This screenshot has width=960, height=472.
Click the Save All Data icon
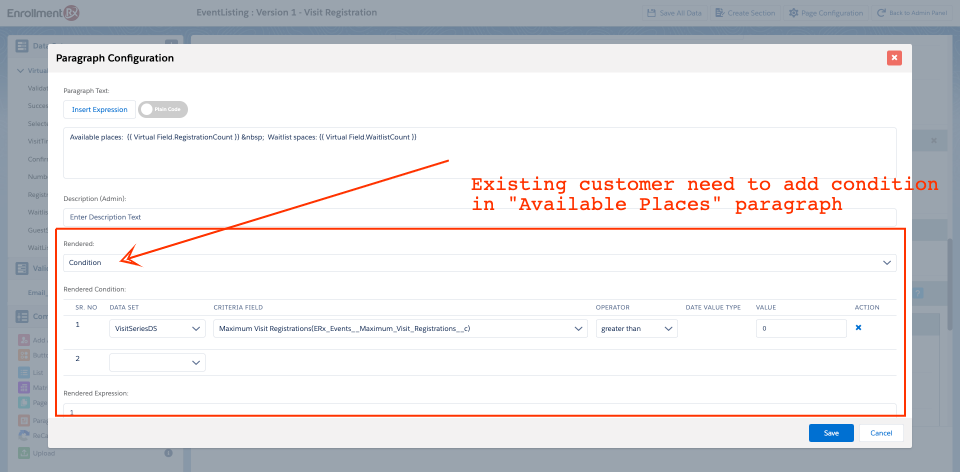point(652,13)
